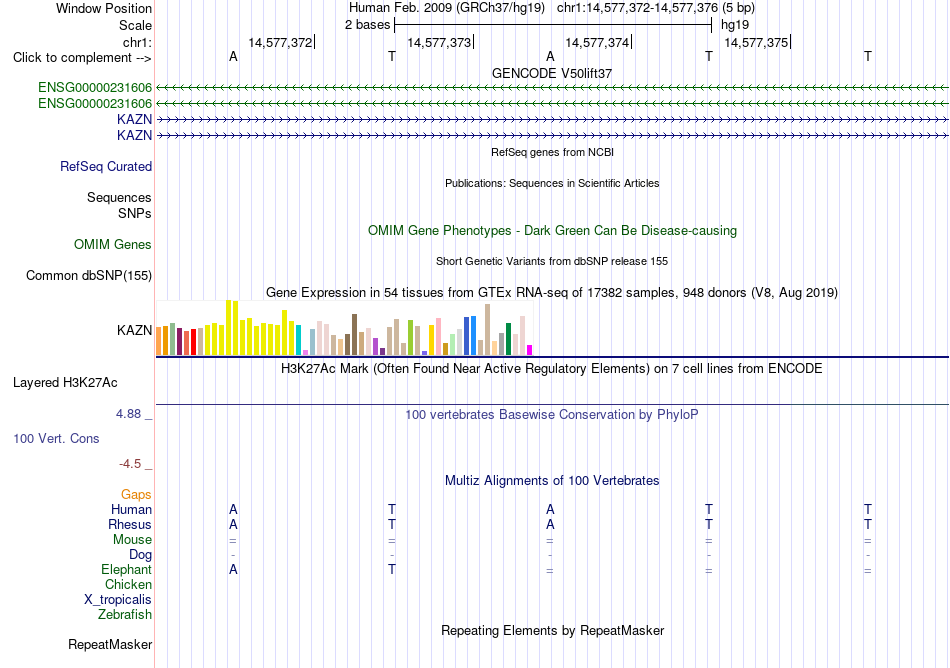Click the SNPs track label
Viewport: 950px width, 668px height.
(x=135, y=213)
